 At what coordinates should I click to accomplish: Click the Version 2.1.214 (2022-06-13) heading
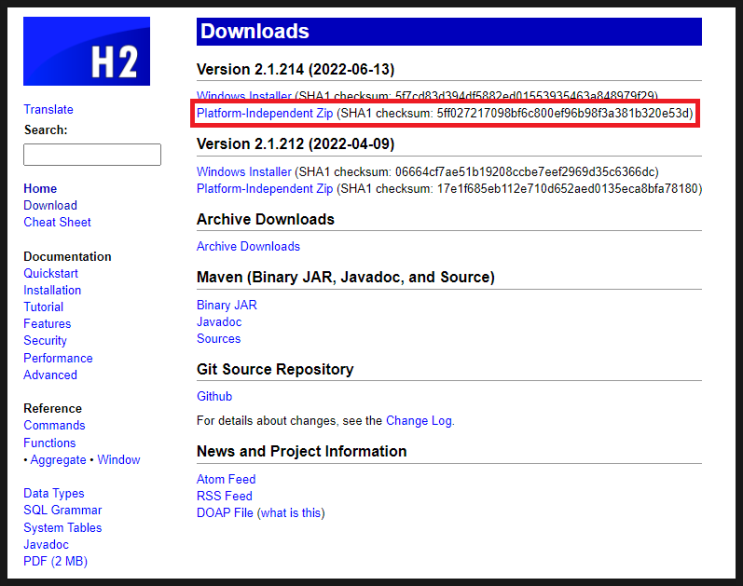click(296, 70)
